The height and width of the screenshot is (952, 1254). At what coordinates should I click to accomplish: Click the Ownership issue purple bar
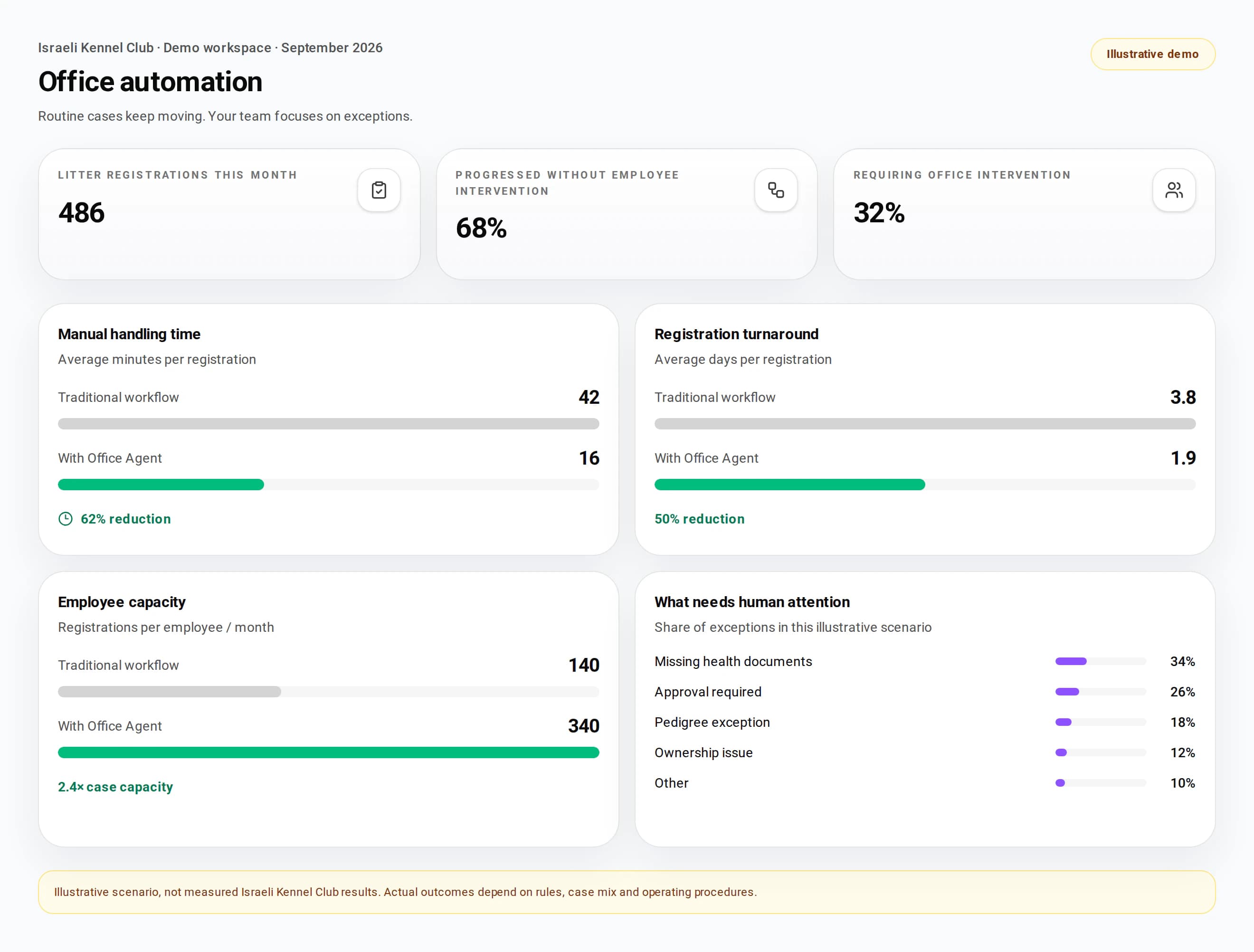coord(1061,752)
